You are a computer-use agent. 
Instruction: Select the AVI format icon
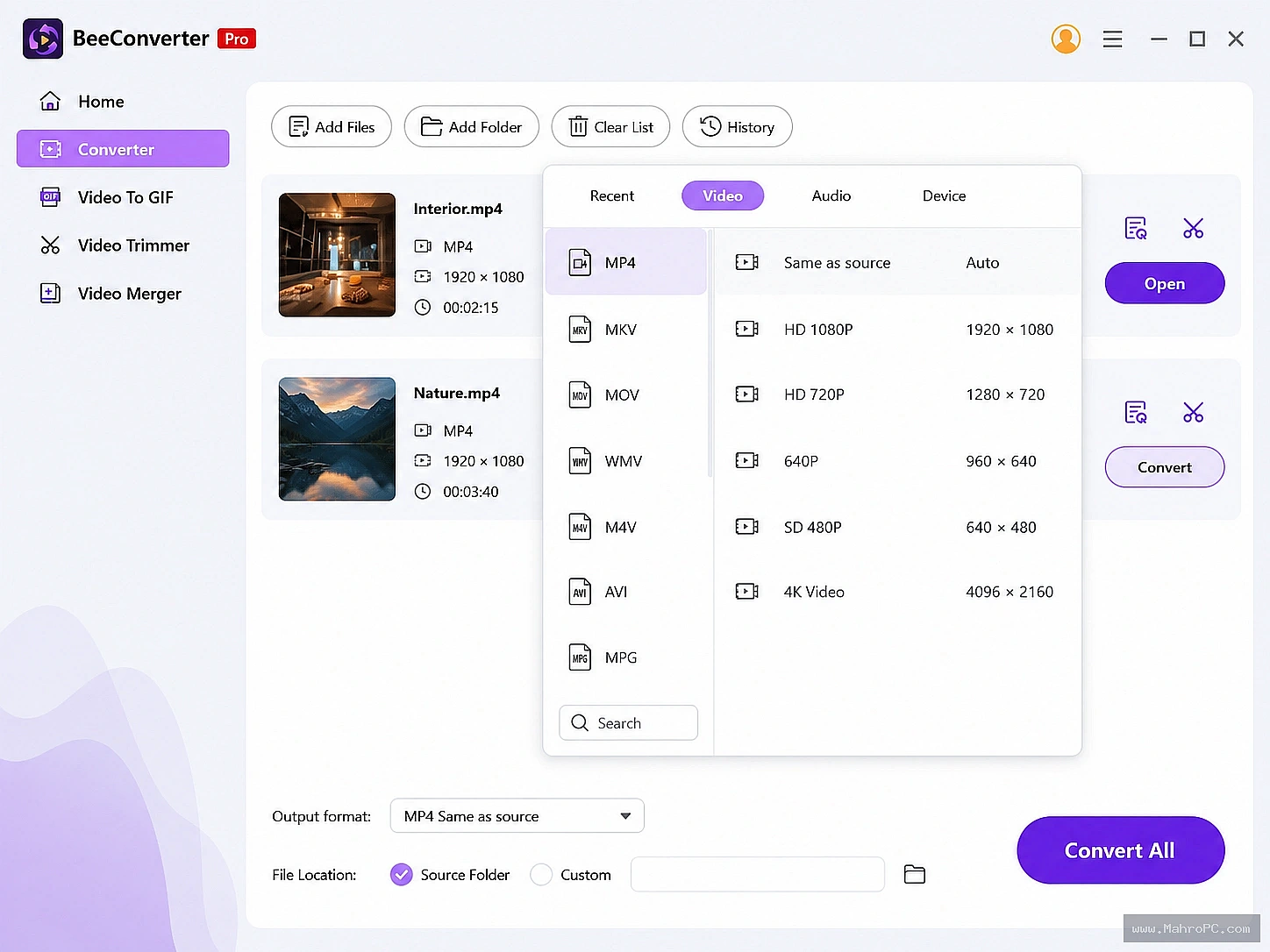click(x=580, y=593)
